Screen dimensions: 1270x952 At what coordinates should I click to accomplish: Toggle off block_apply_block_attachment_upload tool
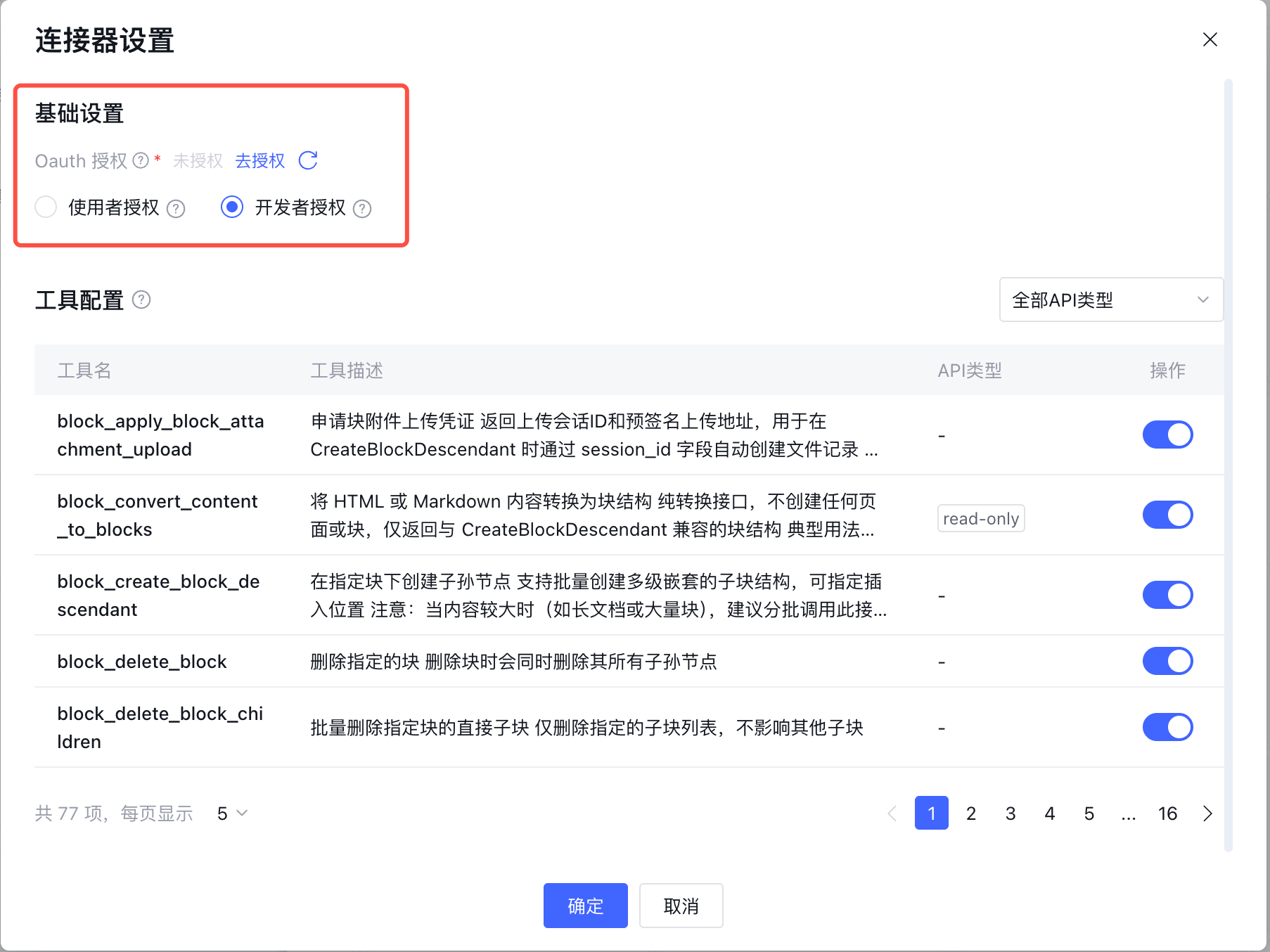coord(1167,435)
